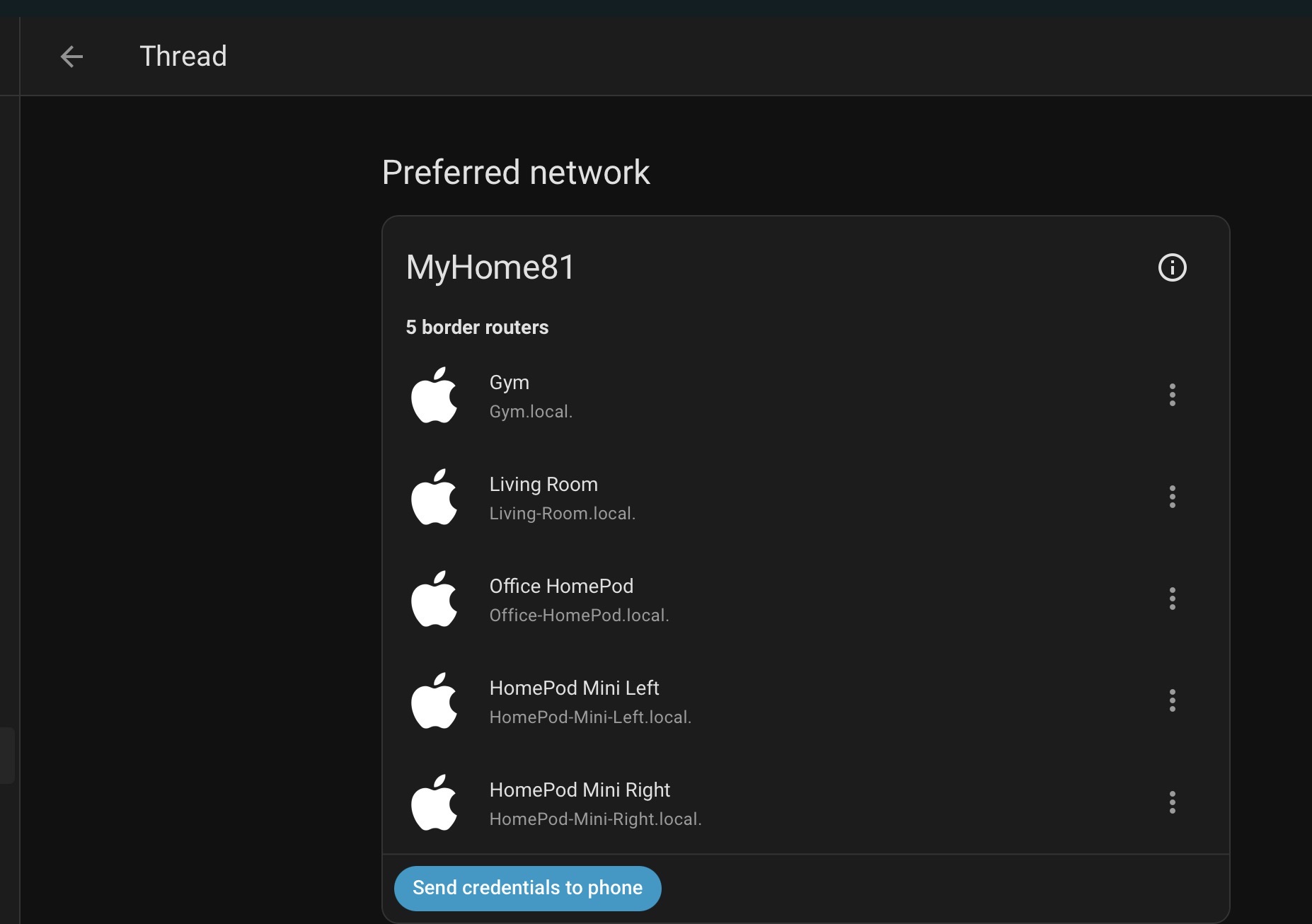Open the HomePod Mini Right overflow menu
This screenshot has height=924, width=1312.
pyautogui.click(x=1172, y=802)
